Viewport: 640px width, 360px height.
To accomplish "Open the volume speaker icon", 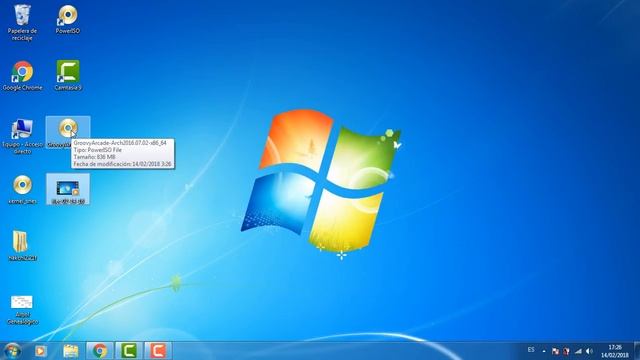I will tap(589, 351).
